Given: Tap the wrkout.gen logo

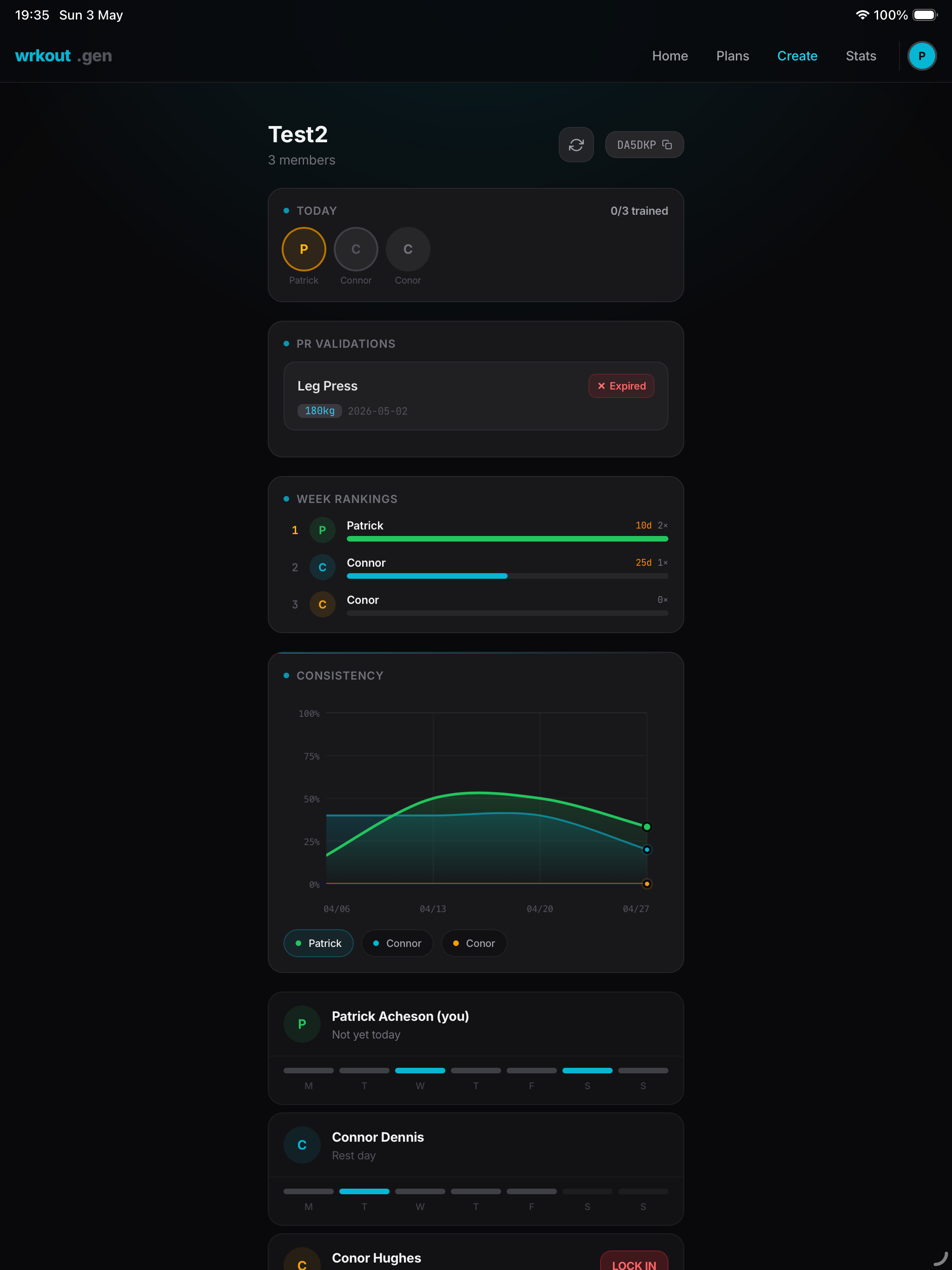Looking at the screenshot, I should coord(63,56).
